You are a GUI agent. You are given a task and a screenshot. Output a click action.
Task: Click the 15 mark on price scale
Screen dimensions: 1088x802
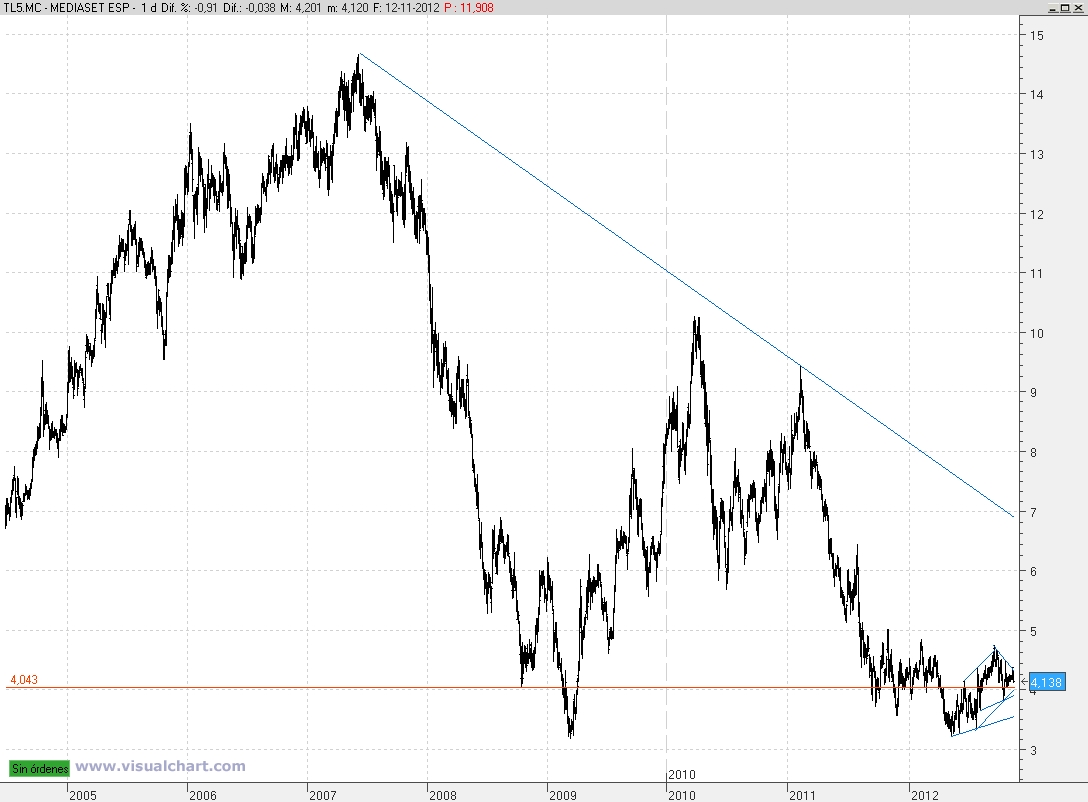[x=1037, y=35]
